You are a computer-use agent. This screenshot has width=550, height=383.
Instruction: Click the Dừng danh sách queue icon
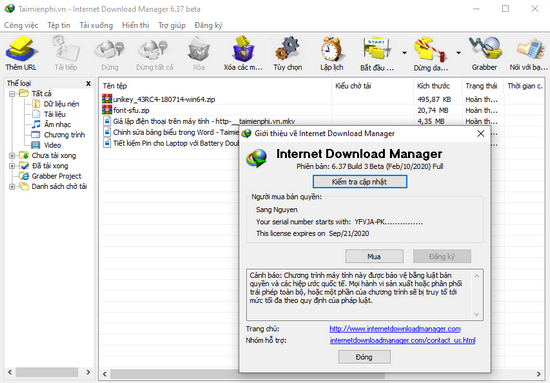[430, 49]
